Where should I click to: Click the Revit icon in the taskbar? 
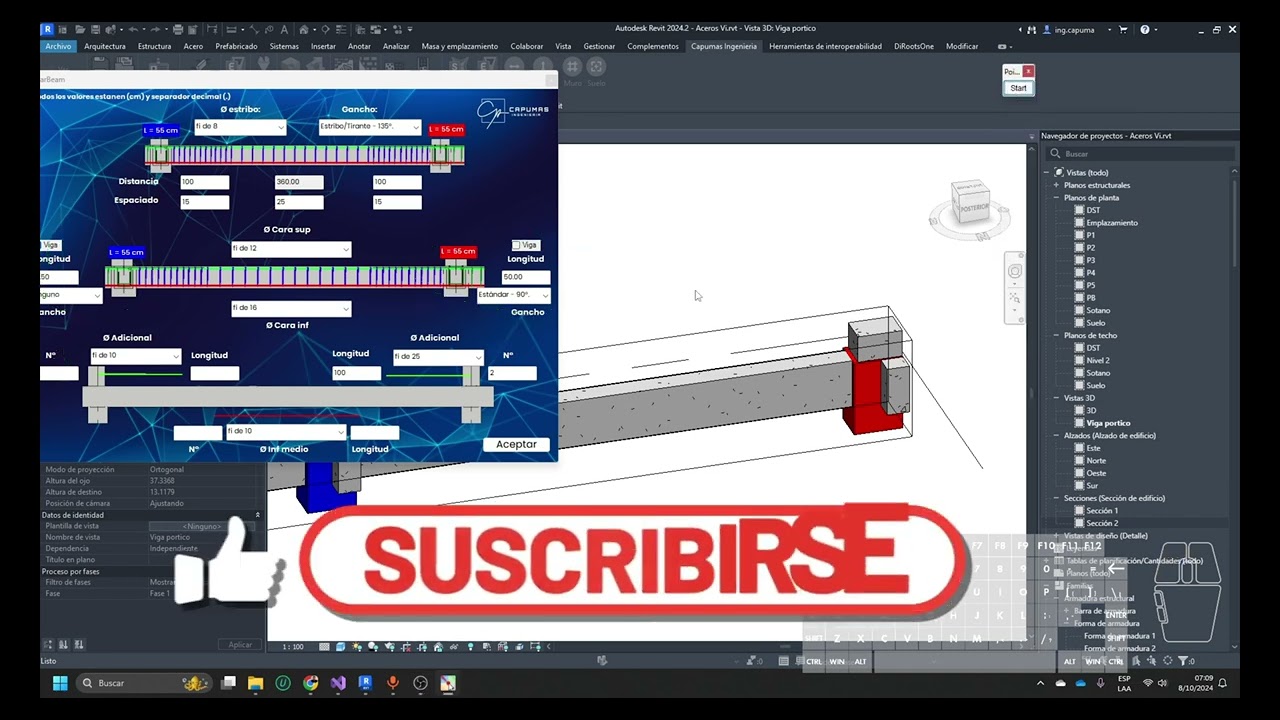click(365, 683)
